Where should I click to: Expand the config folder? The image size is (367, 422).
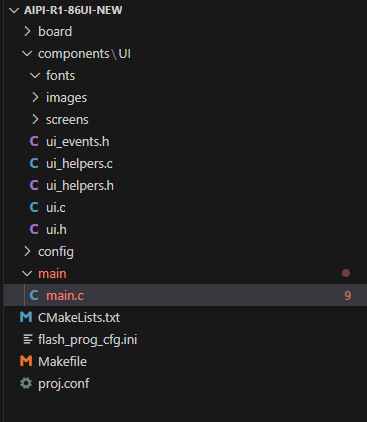pyautogui.click(x=27, y=251)
